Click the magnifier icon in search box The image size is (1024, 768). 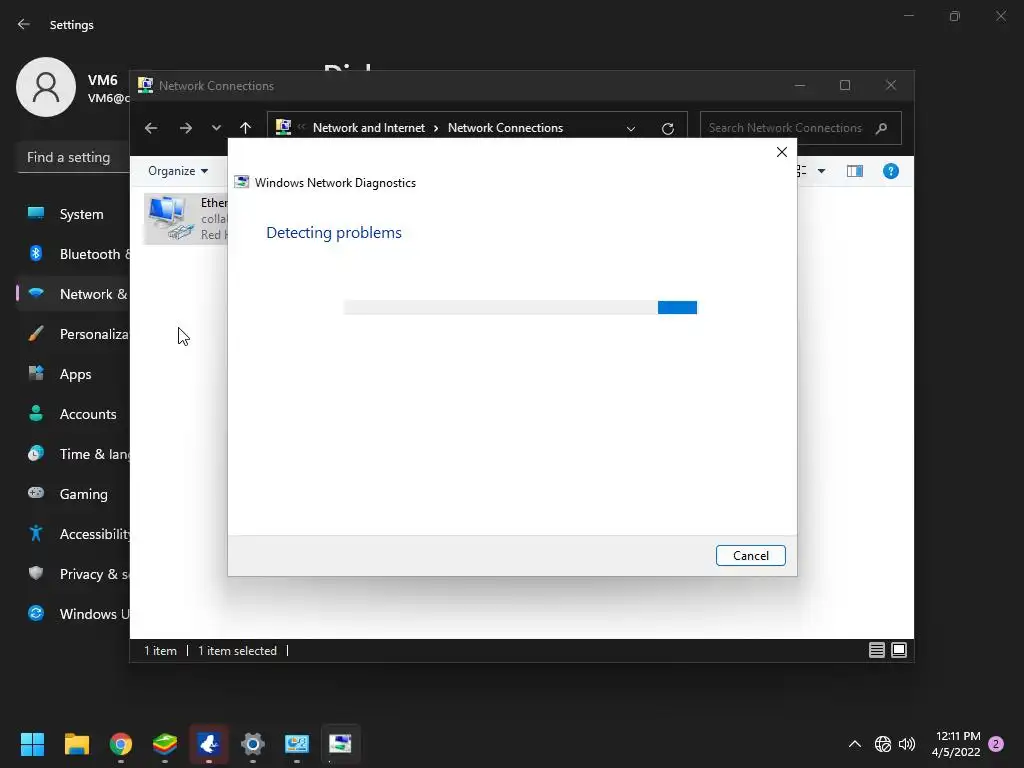(x=882, y=128)
